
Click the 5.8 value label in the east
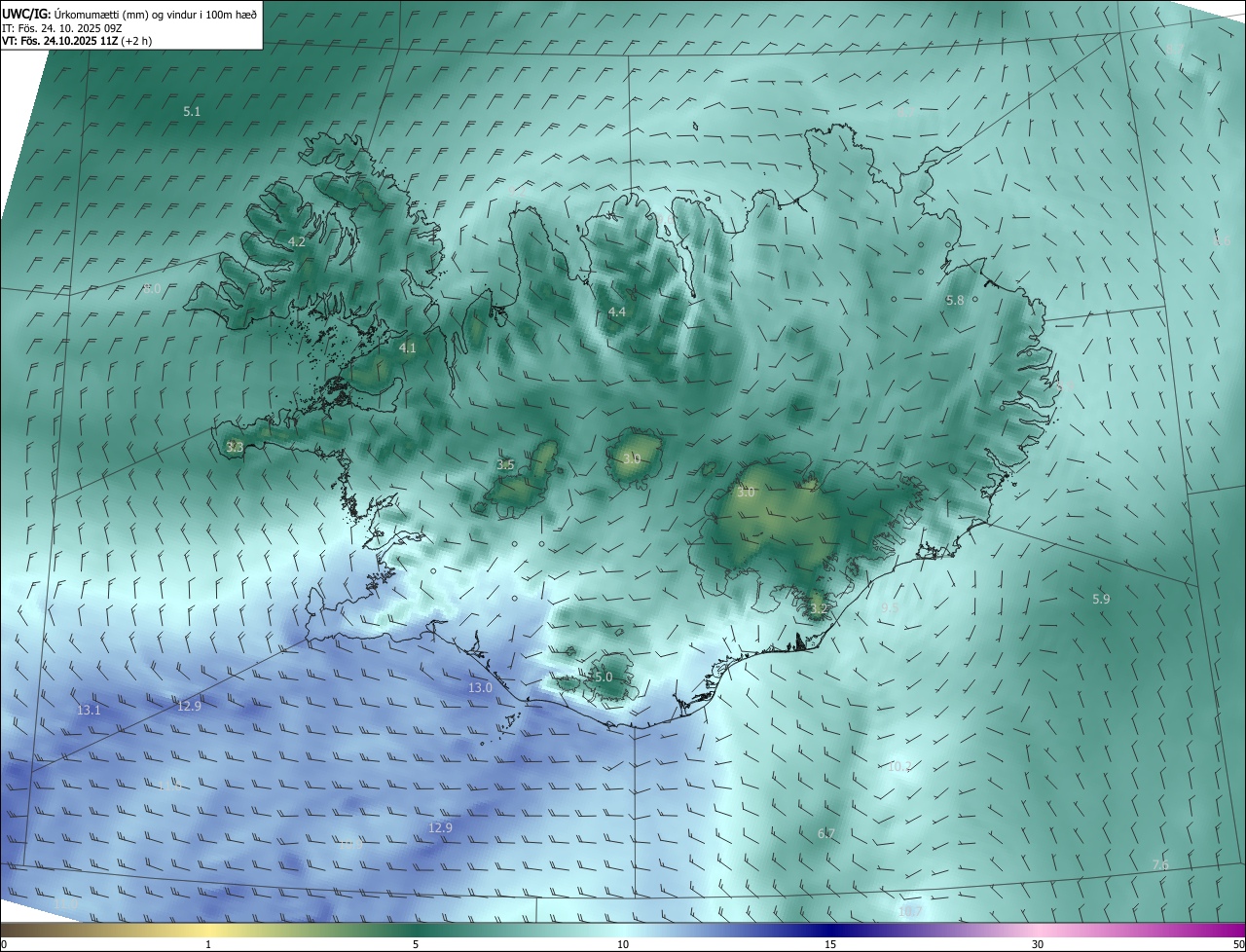pos(955,301)
